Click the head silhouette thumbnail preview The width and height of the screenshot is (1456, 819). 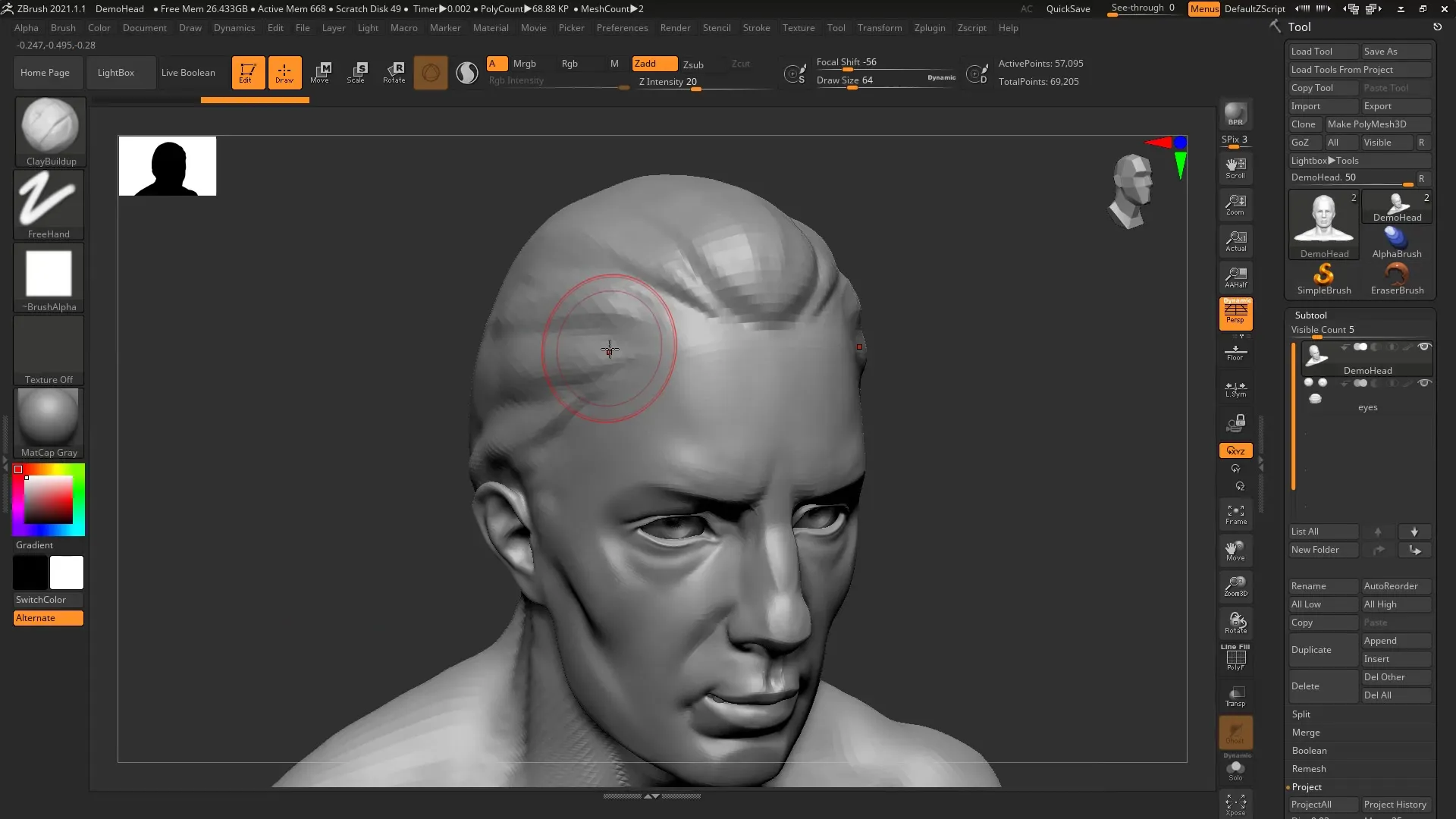coord(168,166)
